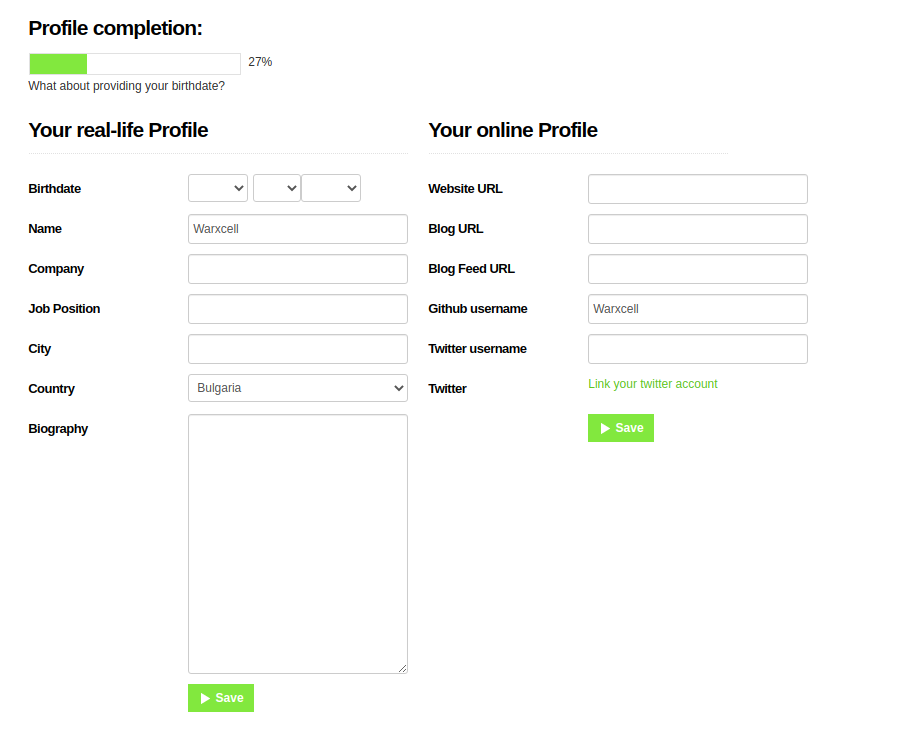
Task: Focus the Twitter username input
Action: coord(698,349)
